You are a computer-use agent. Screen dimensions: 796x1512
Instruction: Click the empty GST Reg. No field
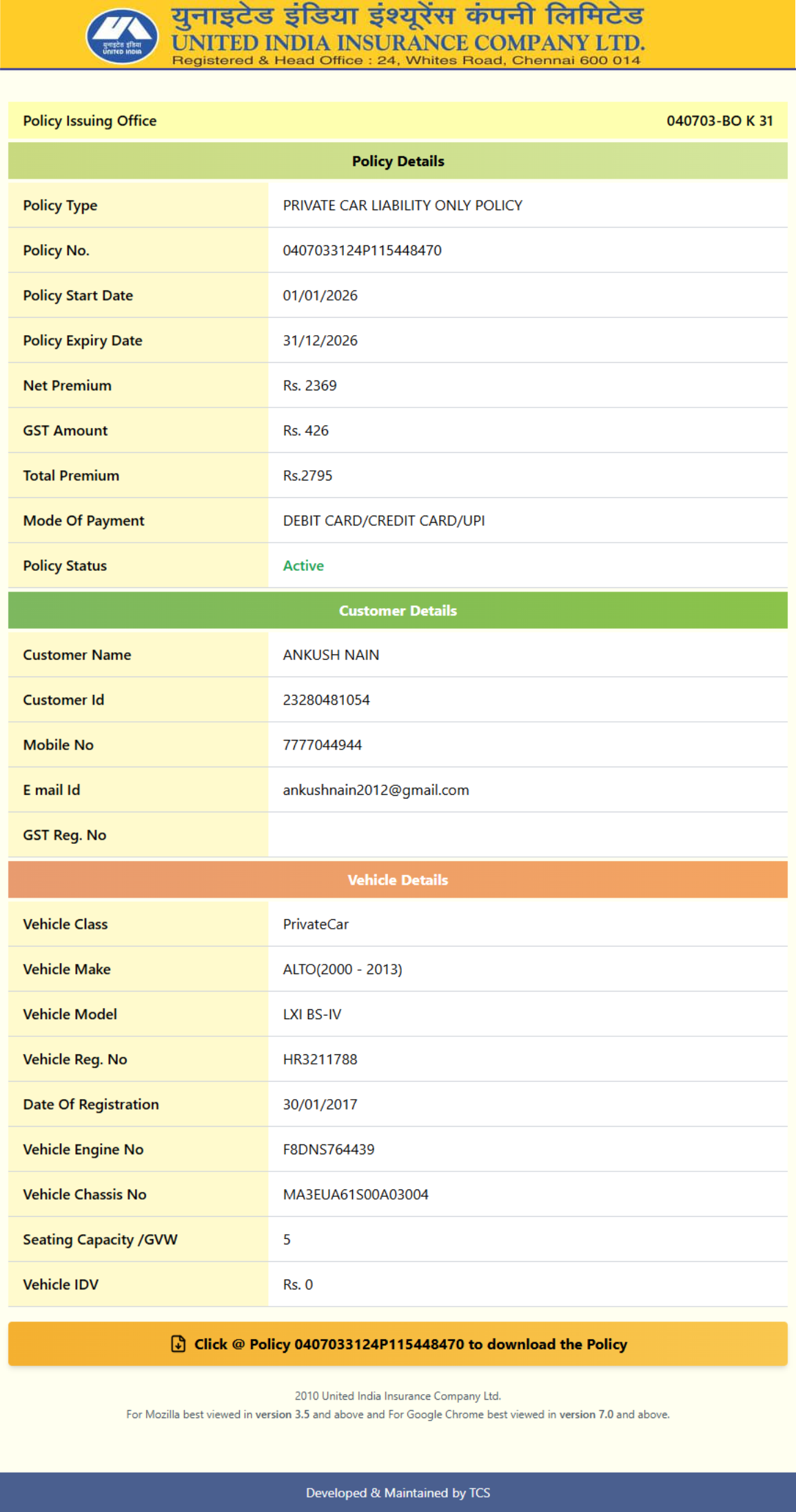tap(527, 835)
